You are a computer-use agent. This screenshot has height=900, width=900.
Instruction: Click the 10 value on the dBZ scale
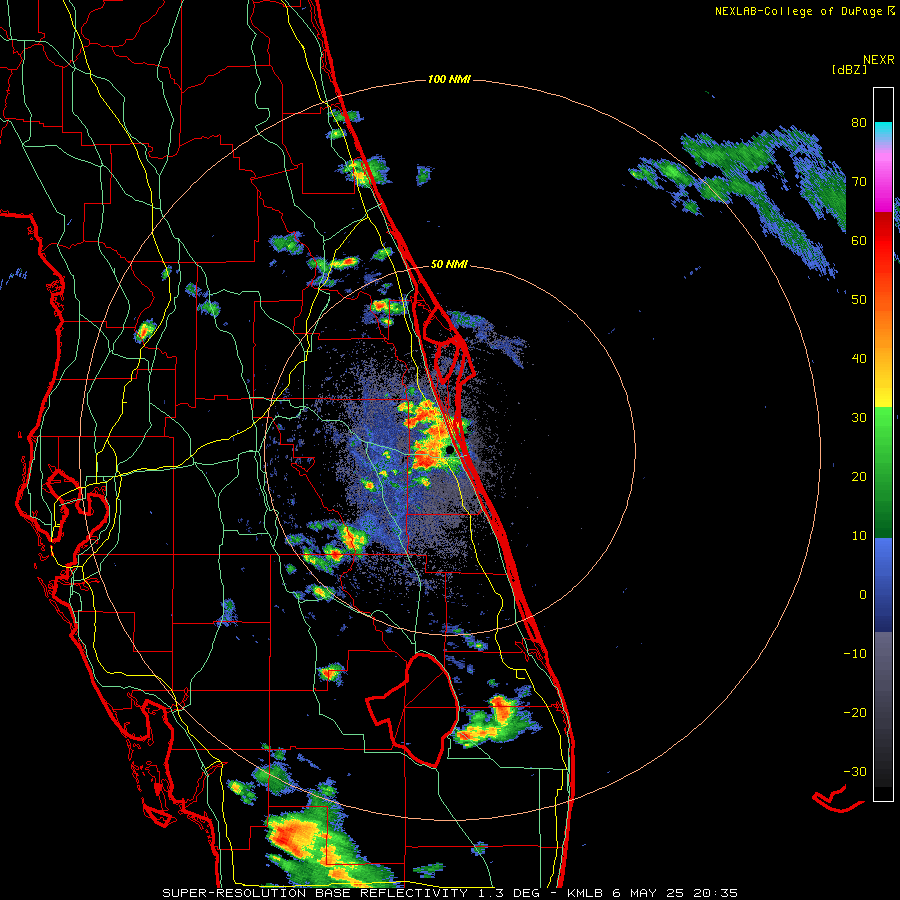tap(859, 536)
